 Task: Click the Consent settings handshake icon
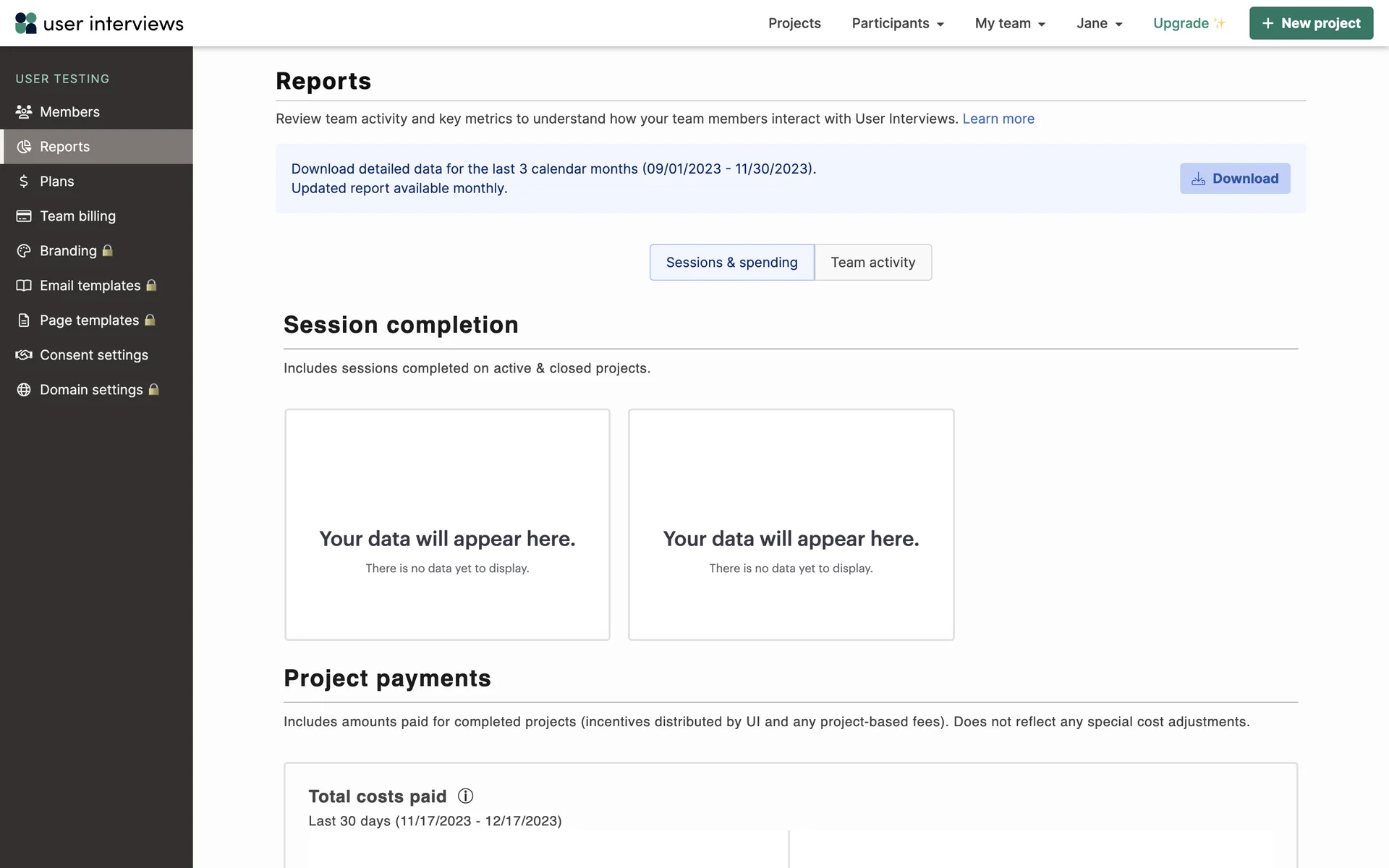click(x=24, y=355)
